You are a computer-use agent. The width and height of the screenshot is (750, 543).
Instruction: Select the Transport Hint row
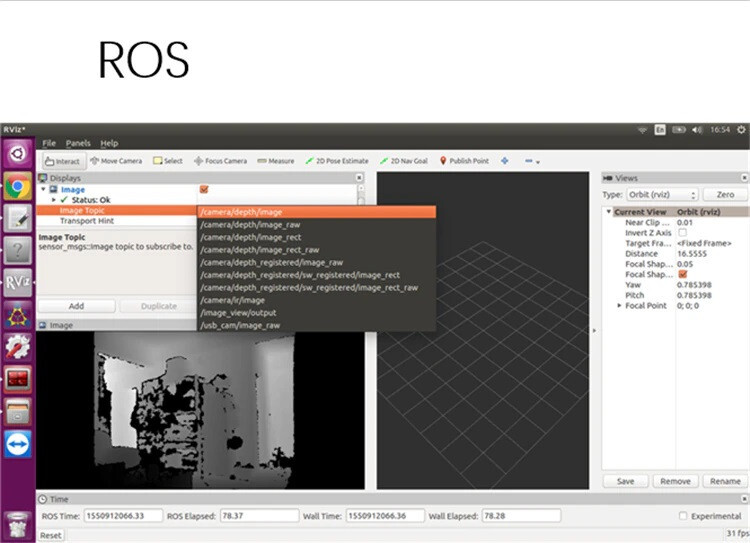pyautogui.click(x=116, y=221)
